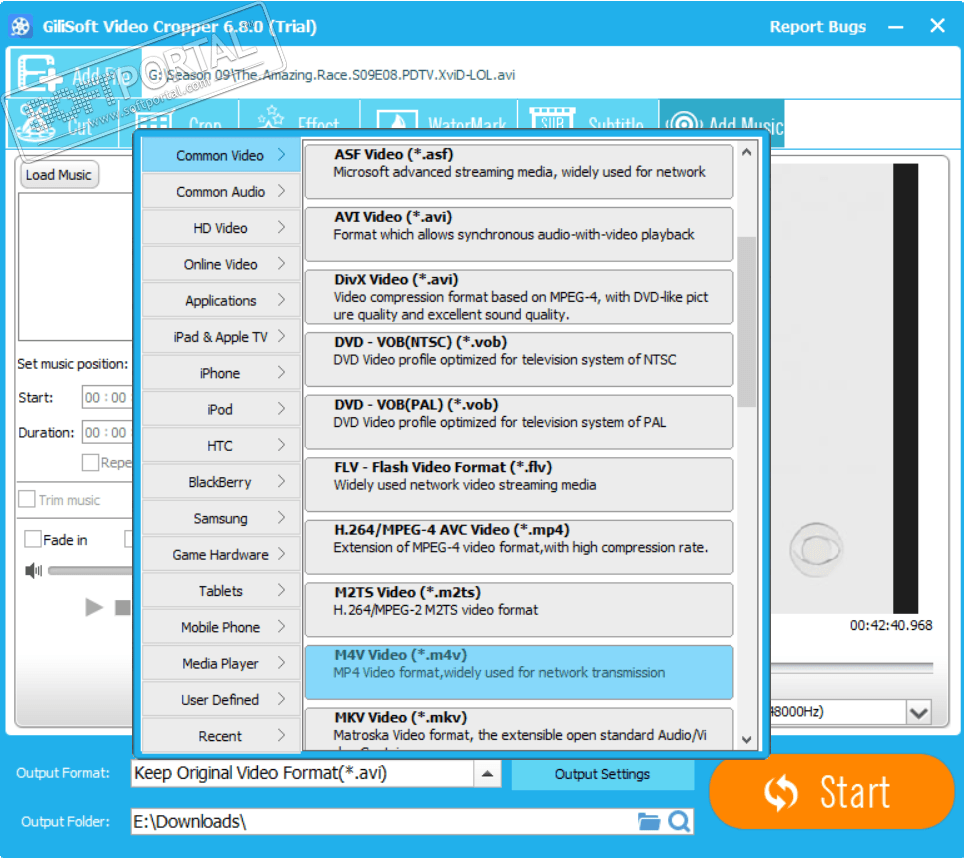
Task: Click the music Duration time field
Action: tap(107, 433)
